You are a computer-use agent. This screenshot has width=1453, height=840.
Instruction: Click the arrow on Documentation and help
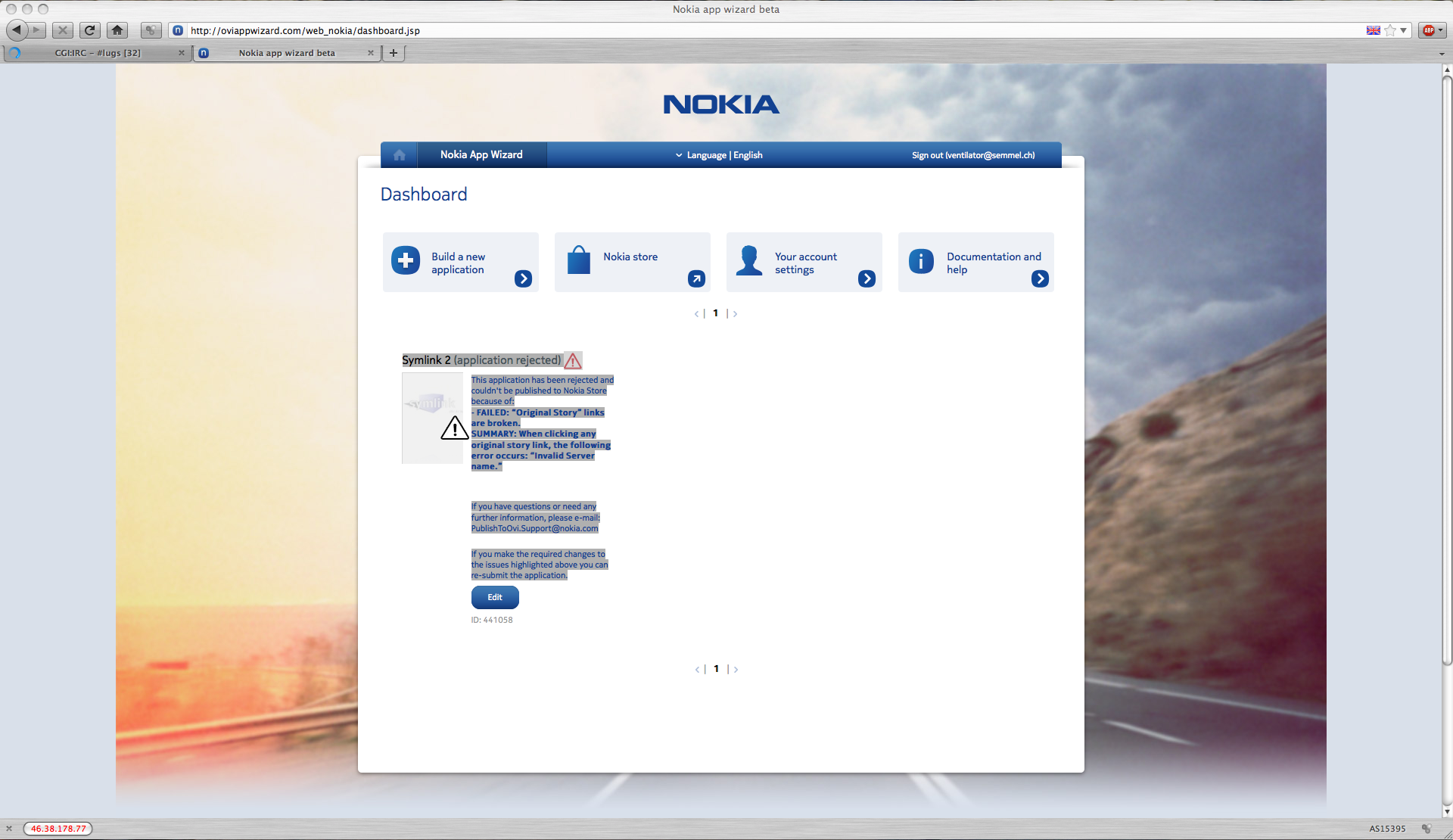[1040, 278]
